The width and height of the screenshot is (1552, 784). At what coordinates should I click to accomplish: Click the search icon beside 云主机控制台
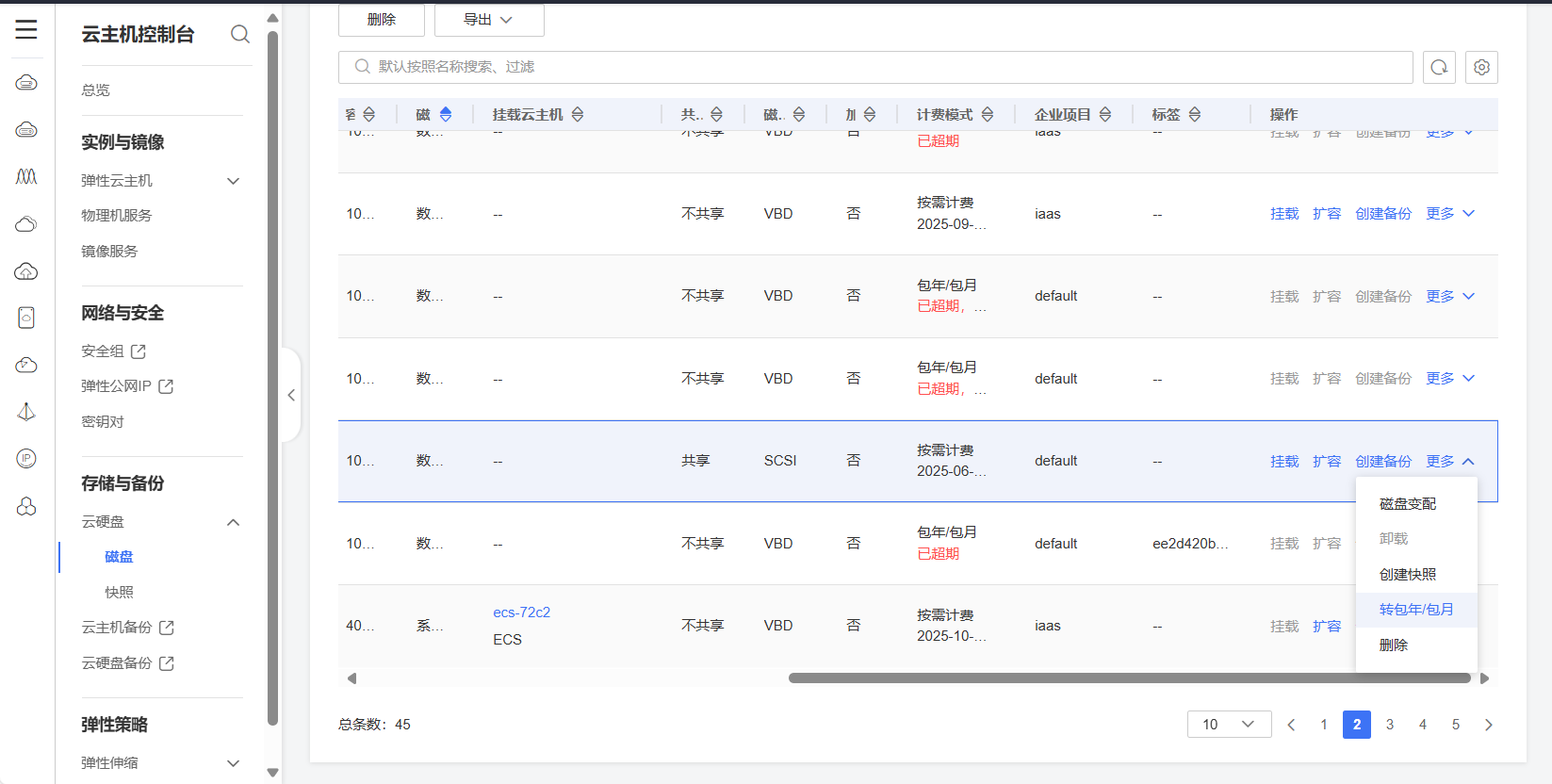click(240, 34)
